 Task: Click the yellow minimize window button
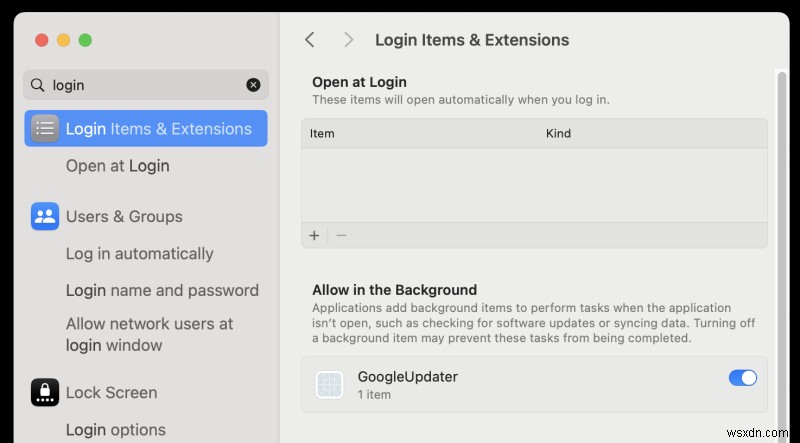63,40
